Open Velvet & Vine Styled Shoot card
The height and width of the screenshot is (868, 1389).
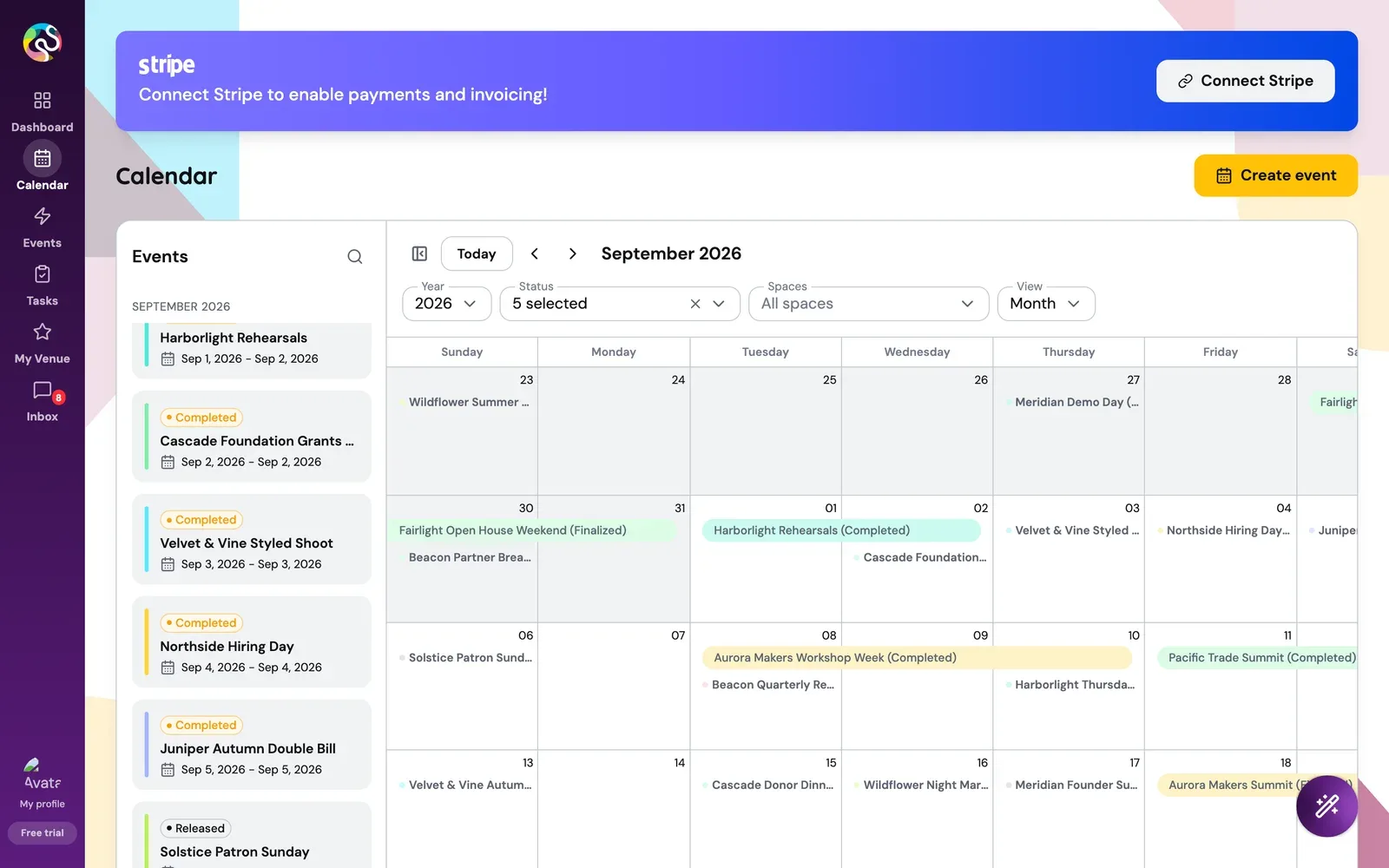pos(252,539)
